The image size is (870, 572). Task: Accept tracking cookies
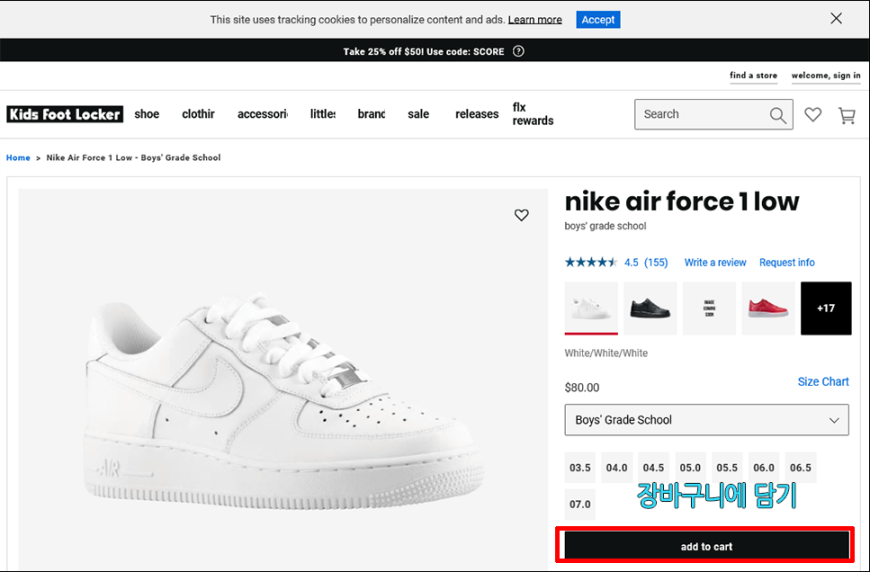coord(598,19)
